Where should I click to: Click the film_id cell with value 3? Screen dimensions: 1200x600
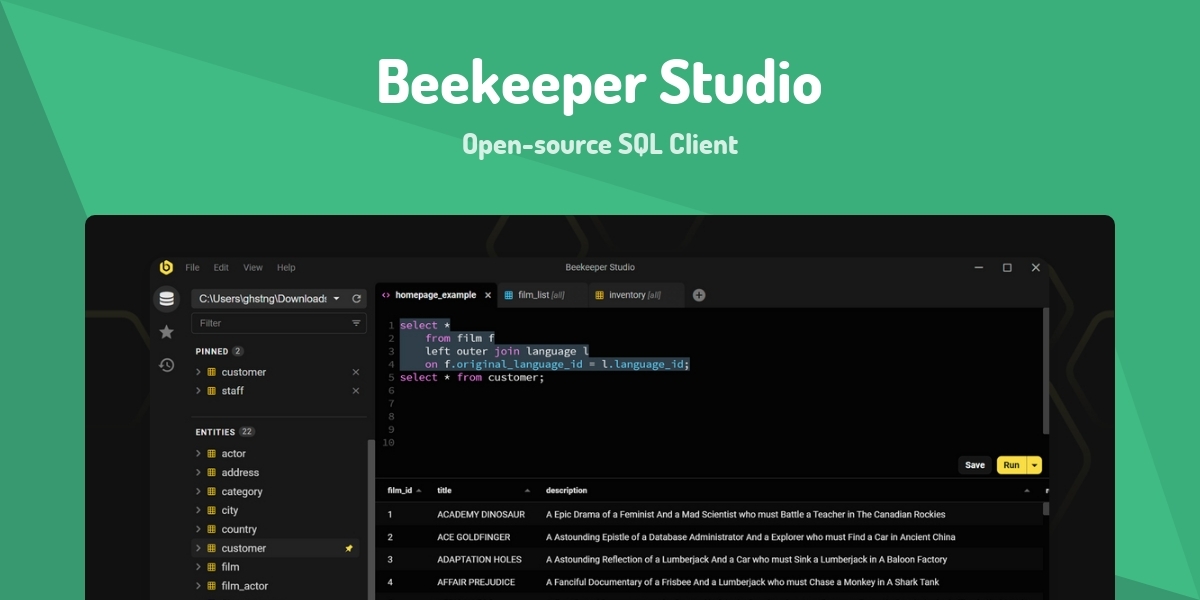coord(390,559)
